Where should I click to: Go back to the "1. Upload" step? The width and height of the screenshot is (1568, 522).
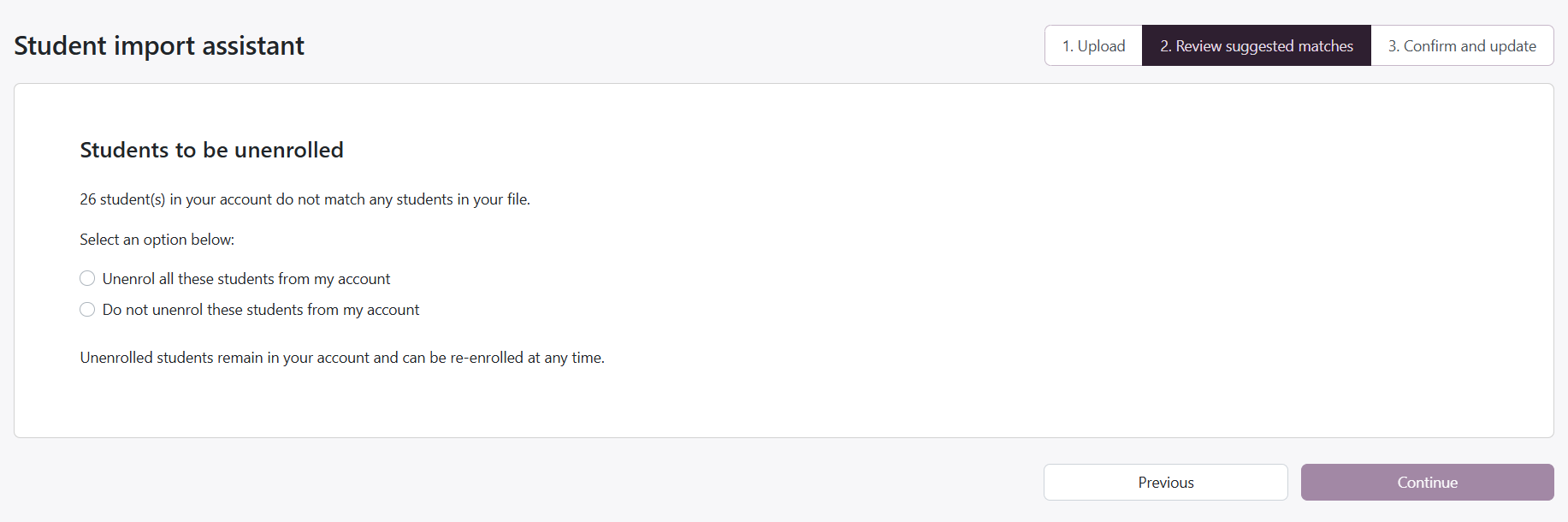[x=1093, y=45]
